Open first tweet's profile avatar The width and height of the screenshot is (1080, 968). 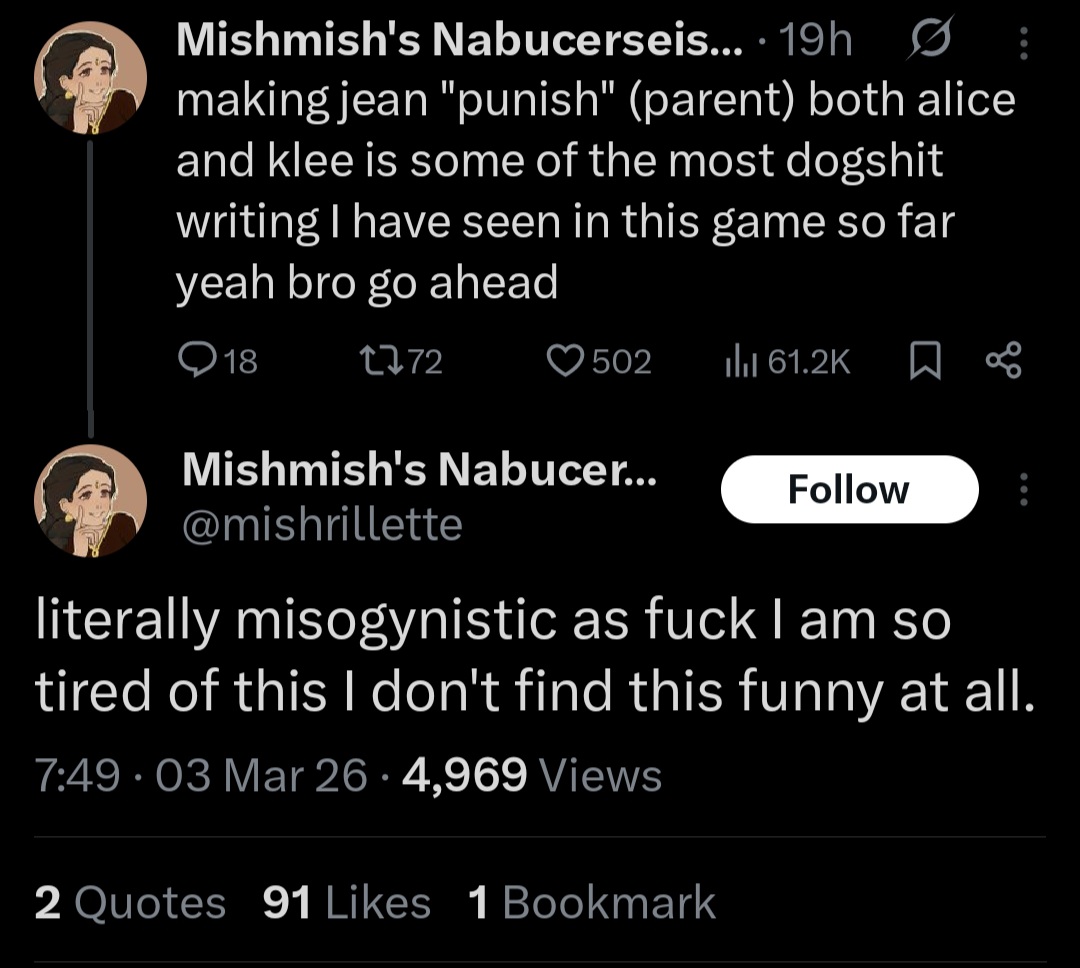click(90, 76)
